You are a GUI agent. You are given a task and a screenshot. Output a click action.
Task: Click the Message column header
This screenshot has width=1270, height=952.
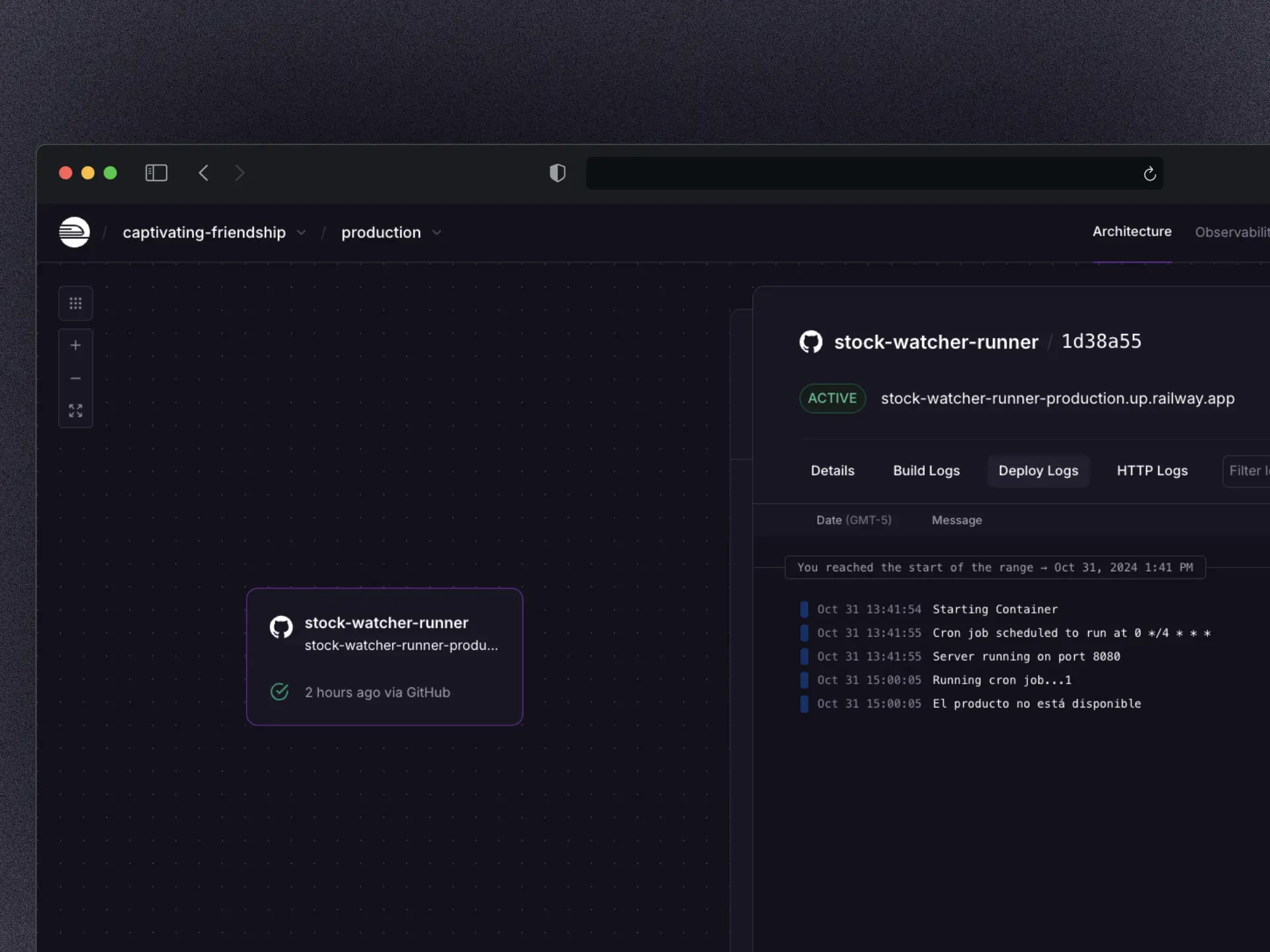tap(956, 520)
